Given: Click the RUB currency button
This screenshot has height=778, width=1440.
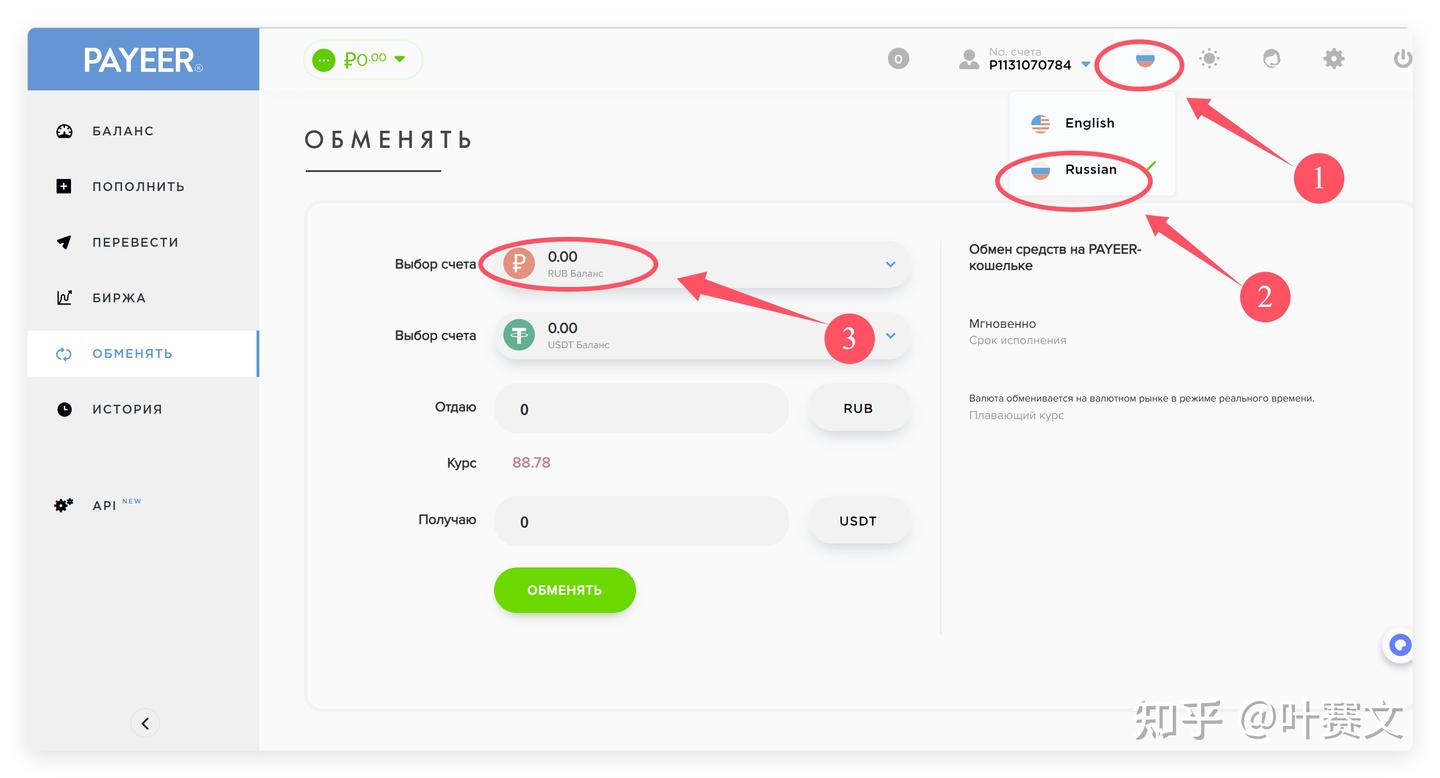Looking at the screenshot, I should click(858, 408).
